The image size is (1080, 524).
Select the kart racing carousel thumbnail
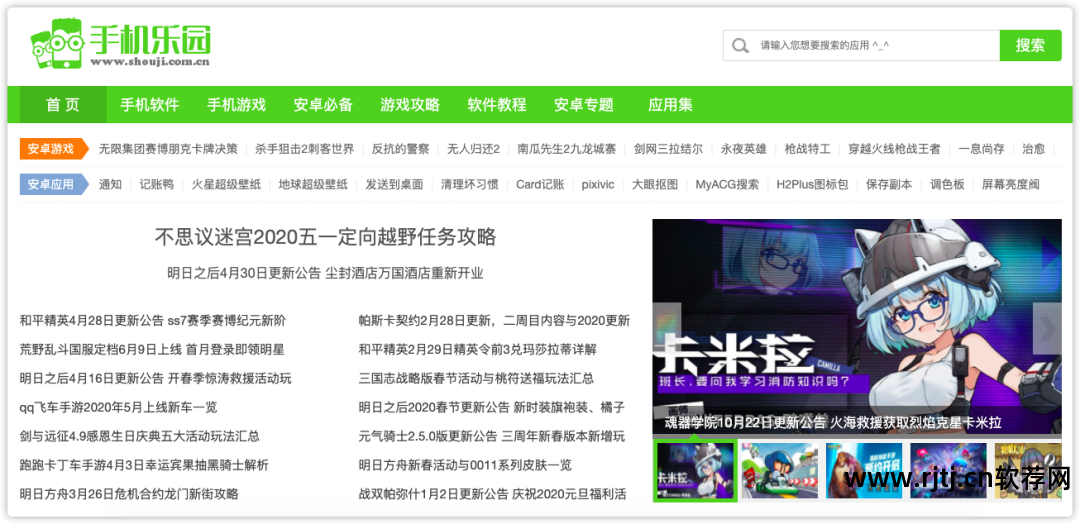pyautogui.click(x=780, y=471)
